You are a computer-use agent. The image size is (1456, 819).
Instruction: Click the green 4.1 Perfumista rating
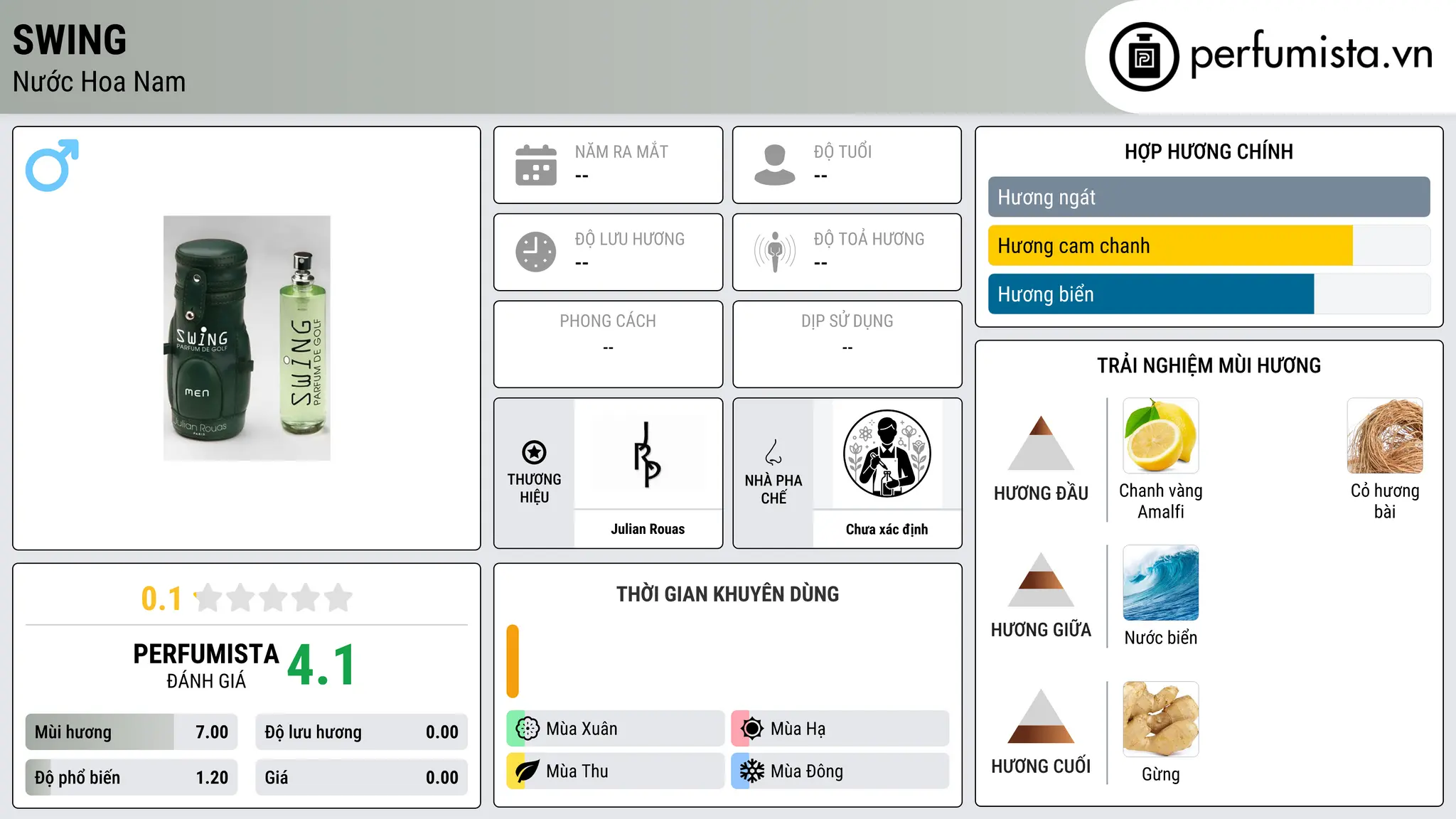321,665
